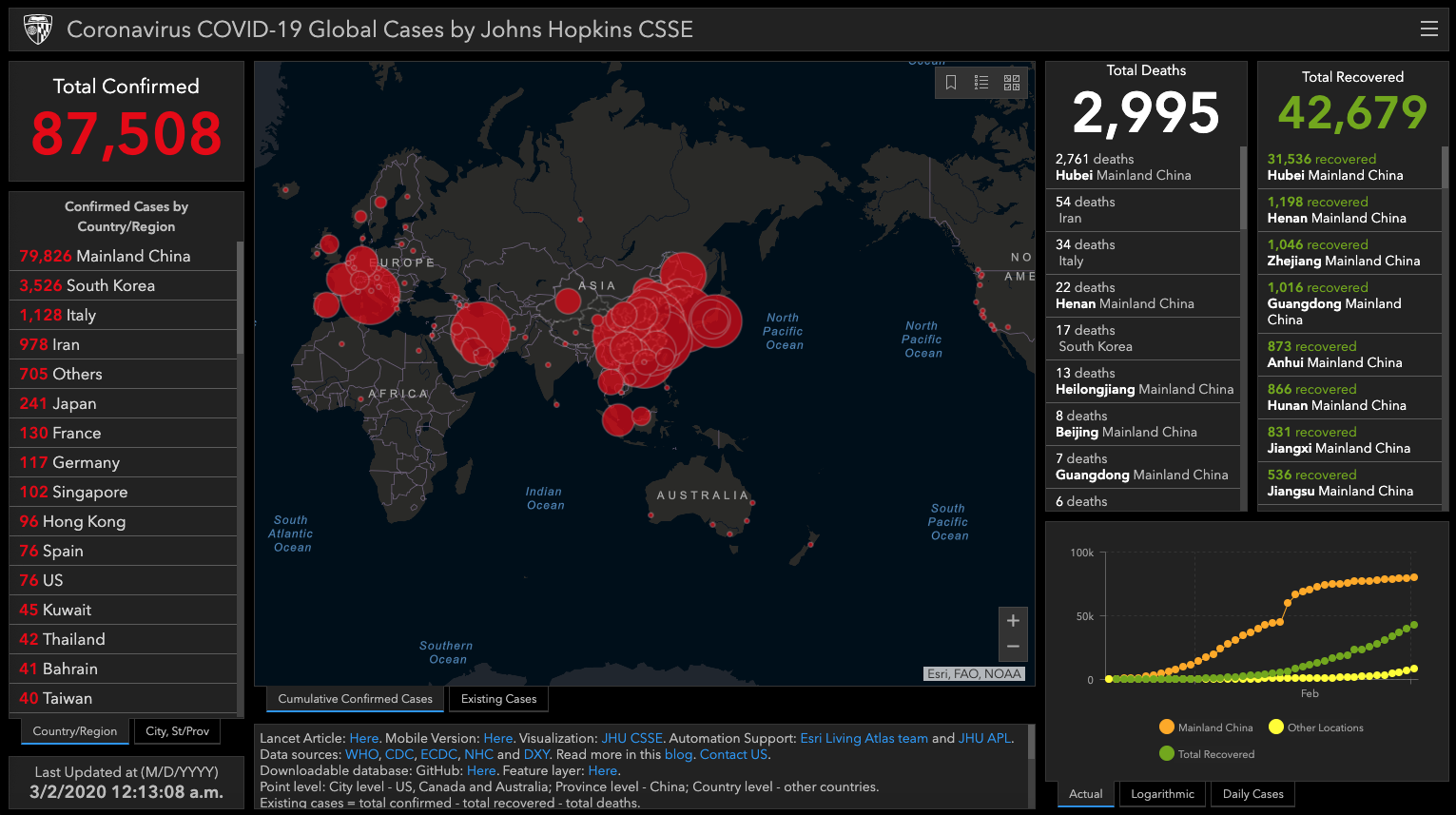Click the green Total Recovered legend dot
The width and height of the screenshot is (1456, 815).
[1167, 753]
